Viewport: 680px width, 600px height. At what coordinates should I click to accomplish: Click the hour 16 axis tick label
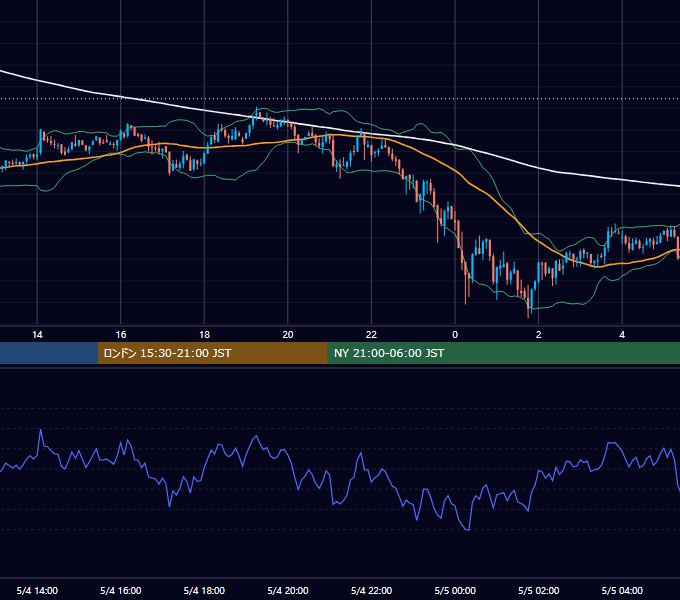pos(121,335)
